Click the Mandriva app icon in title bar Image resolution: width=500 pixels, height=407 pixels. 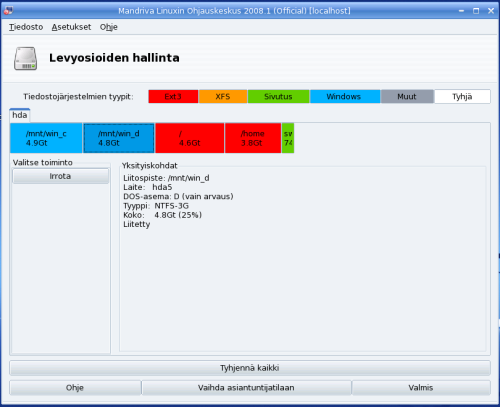pos(8,11)
